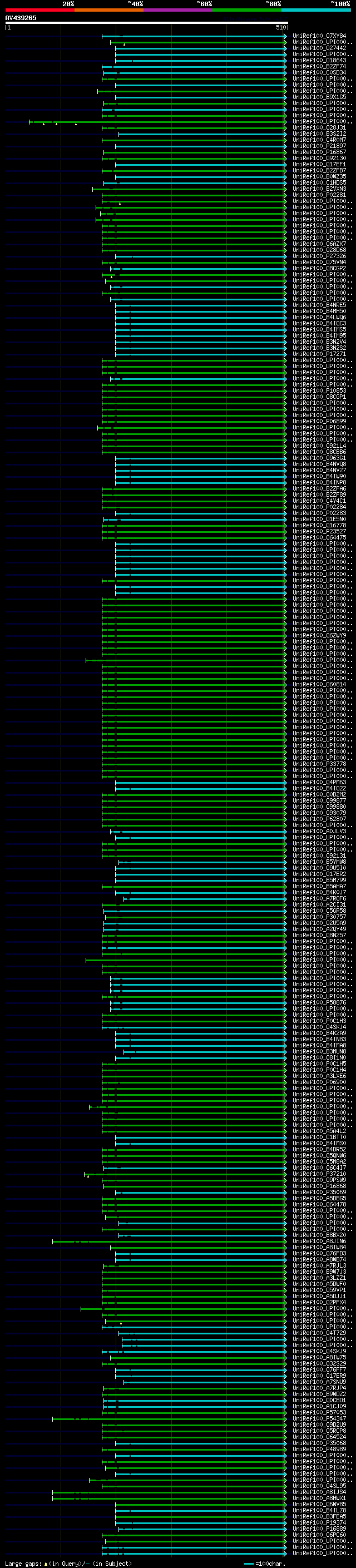Choose the UniRef100_C4Y4C1 hit label
The image size is (356, 1568).
tap(319, 501)
